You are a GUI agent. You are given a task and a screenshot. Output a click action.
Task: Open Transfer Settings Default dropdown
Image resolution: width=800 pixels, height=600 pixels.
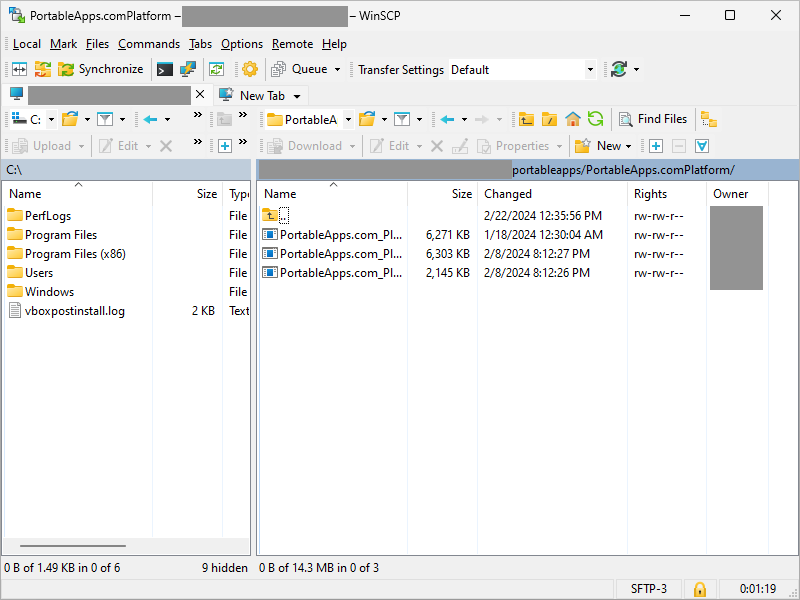point(522,70)
